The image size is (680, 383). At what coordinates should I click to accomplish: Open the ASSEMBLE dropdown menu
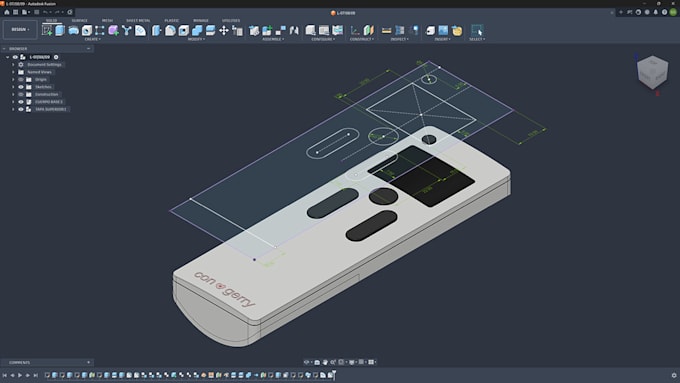(x=273, y=39)
